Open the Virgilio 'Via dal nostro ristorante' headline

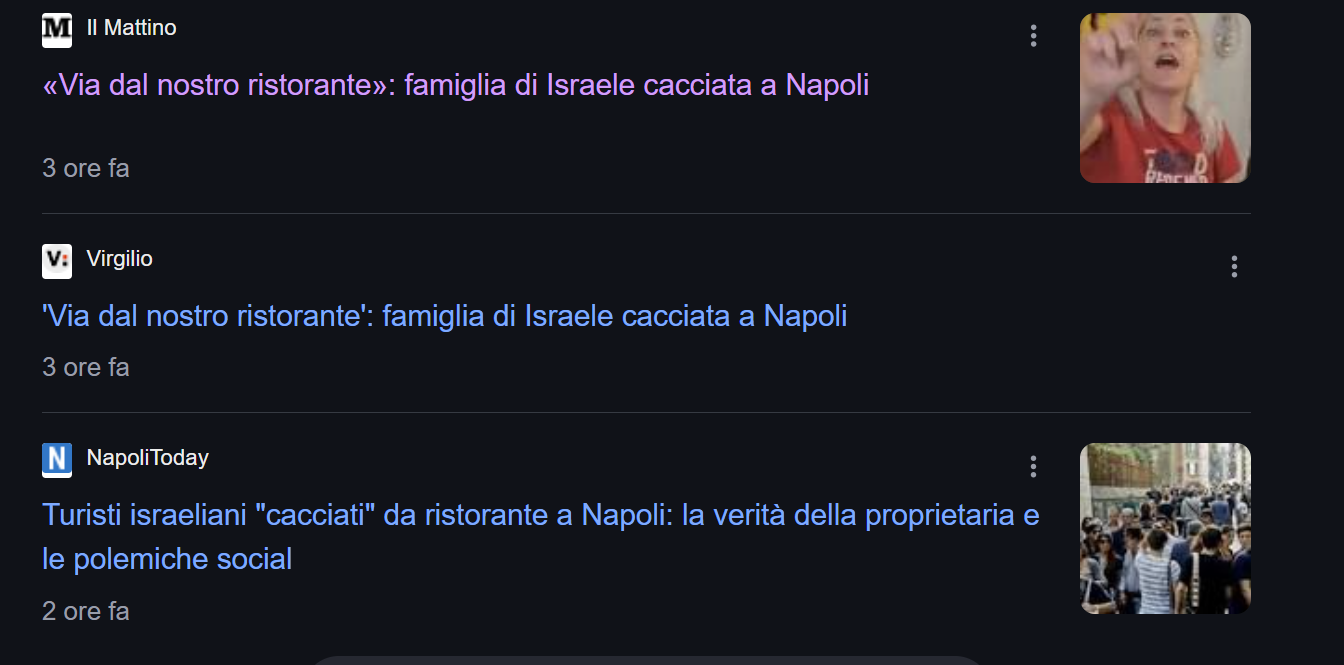(x=444, y=316)
